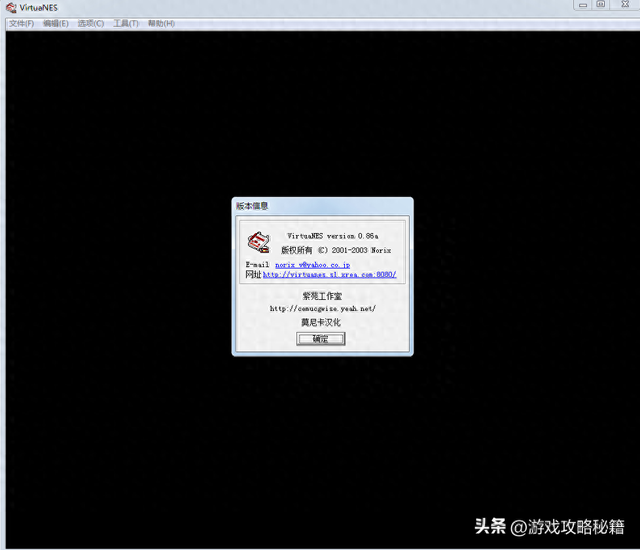Viewport: 640px width, 550px height.
Task: Click the yeah.net URL text line
Action: 322,308
